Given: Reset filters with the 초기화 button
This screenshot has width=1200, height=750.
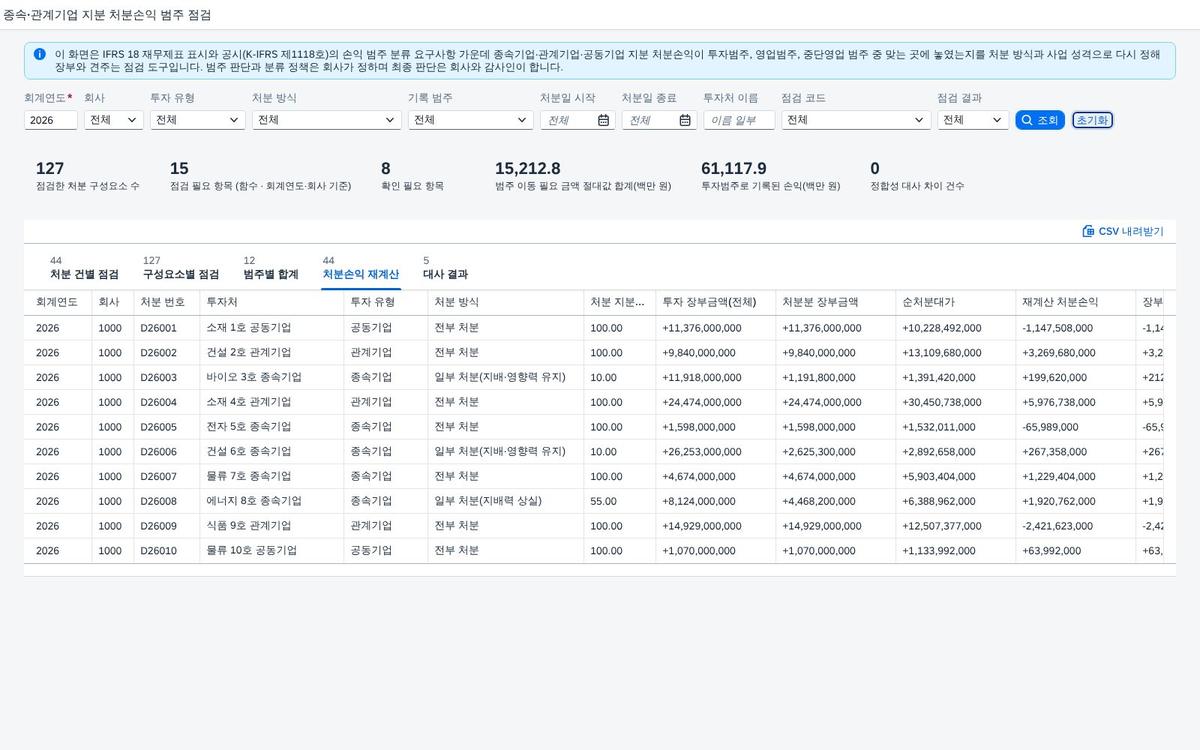Looking at the screenshot, I should 1092,120.
